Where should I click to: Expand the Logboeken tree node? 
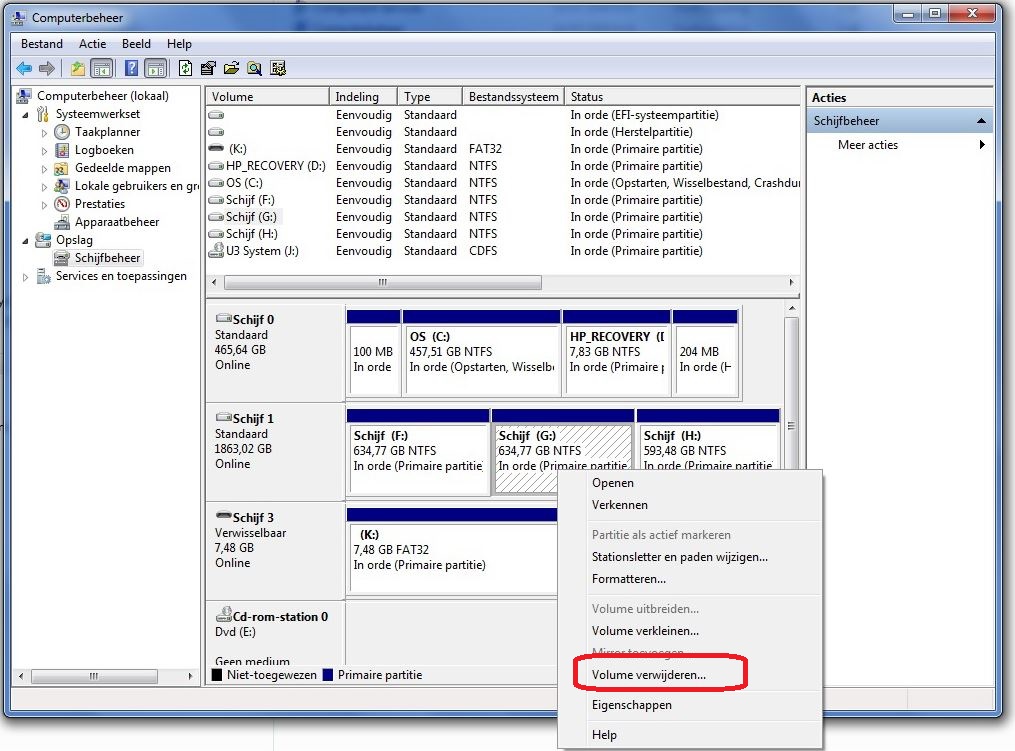44,150
